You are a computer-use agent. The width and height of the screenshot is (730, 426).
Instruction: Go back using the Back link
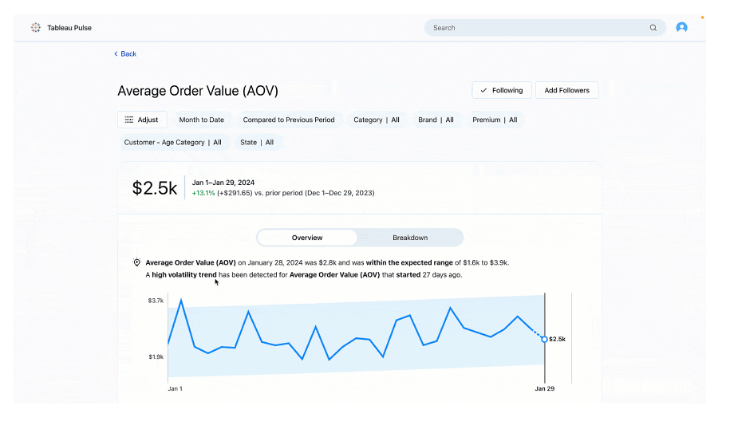pos(128,54)
